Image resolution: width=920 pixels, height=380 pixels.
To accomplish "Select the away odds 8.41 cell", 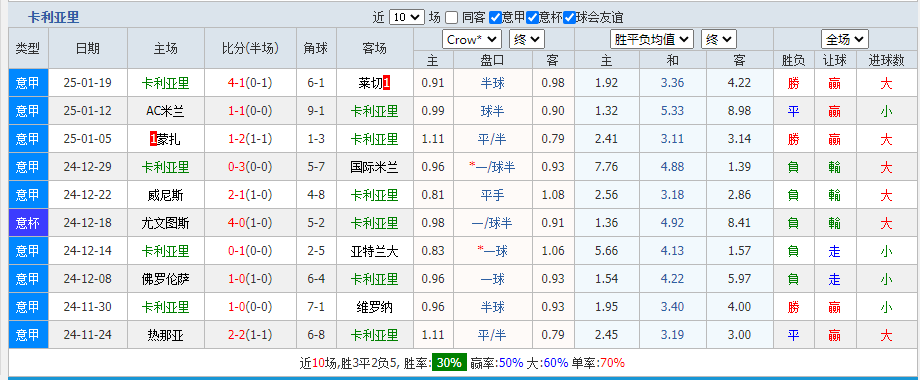I will tap(739, 223).
